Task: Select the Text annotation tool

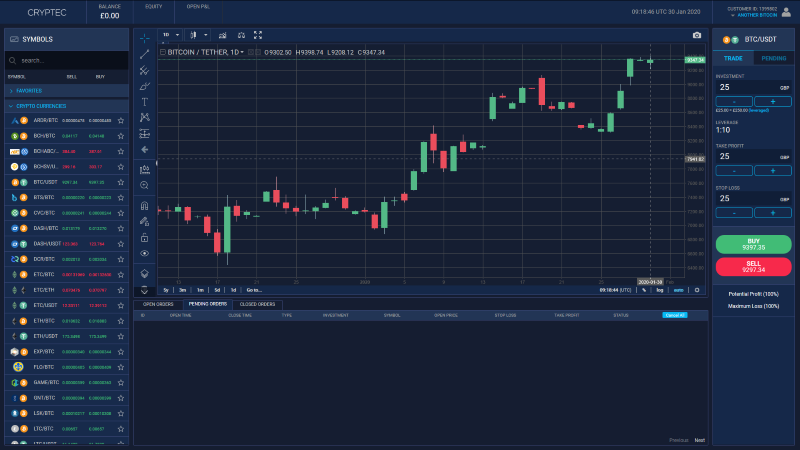Action: coord(145,102)
